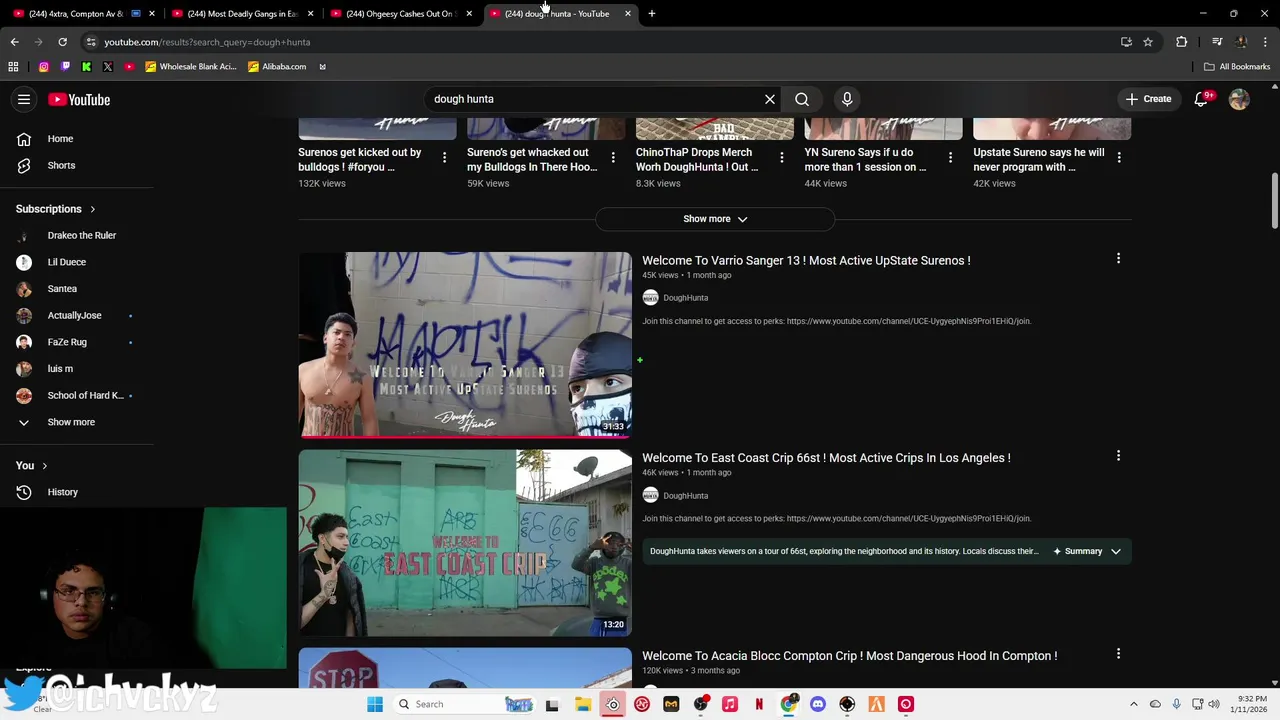This screenshot has width=1280, height=720.
Task: Open a new browser tab
Action: click(652, 14)
